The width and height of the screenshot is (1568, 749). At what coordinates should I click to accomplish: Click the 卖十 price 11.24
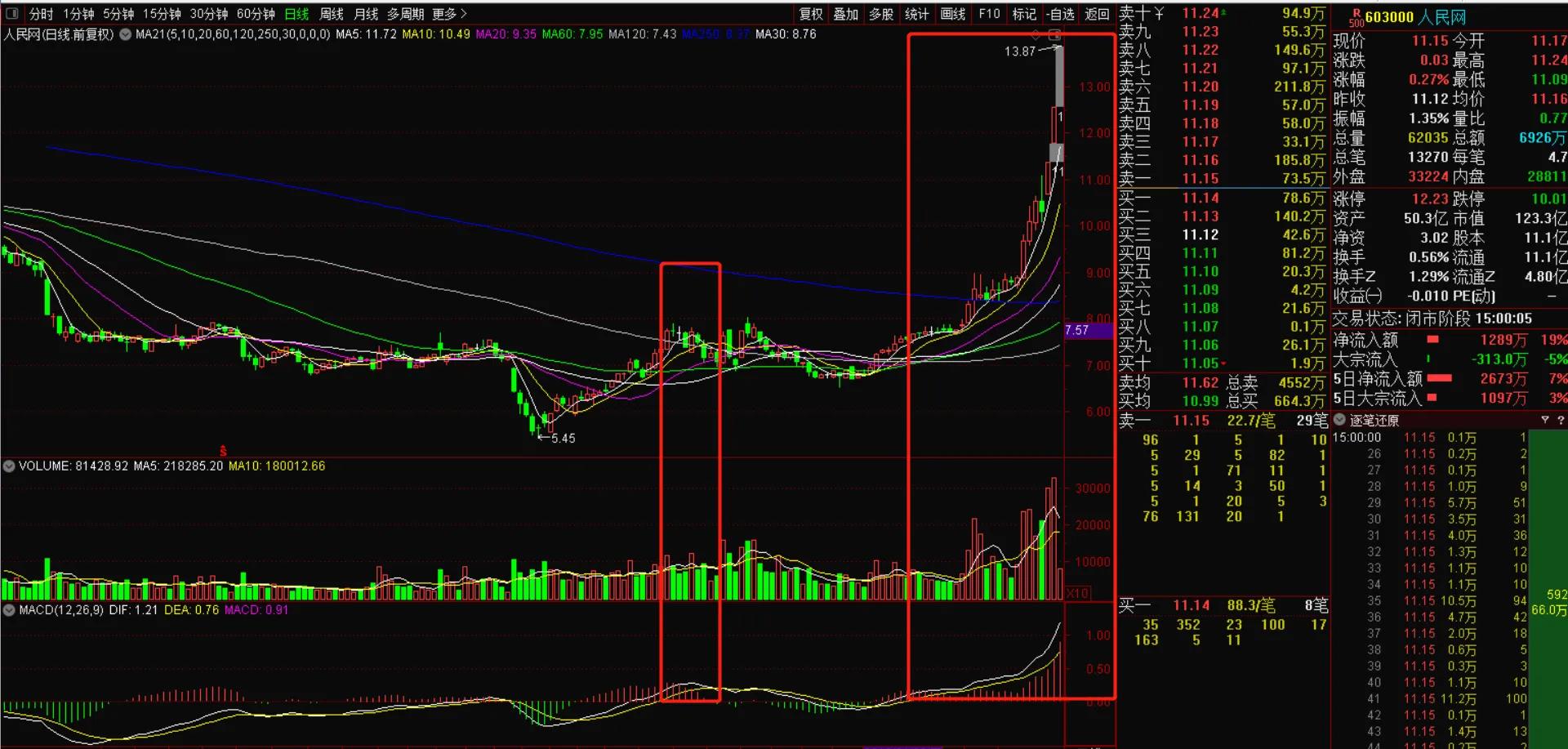coord(1200,13)
